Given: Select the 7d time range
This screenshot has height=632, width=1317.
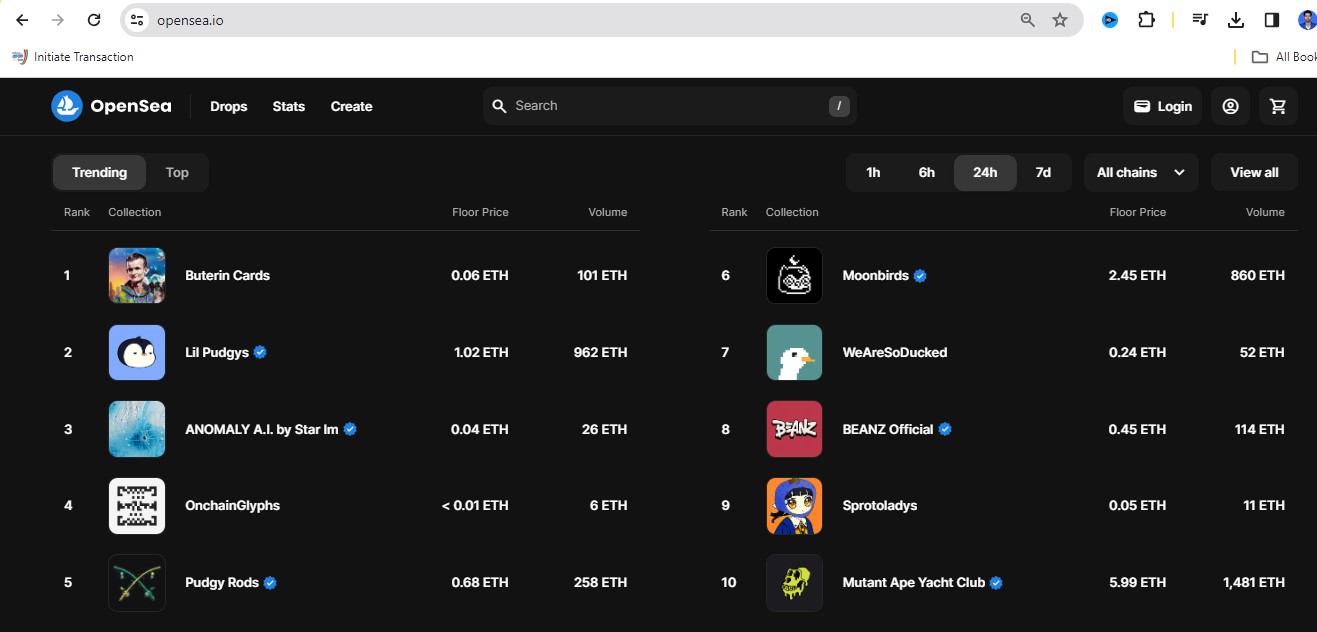Looking at the screenshot, I should [x=1043, y=172].
